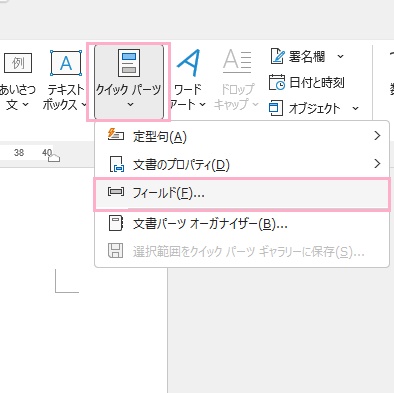
Task: Open the 定型句(A) submenu
Action: click(x=242, y=136)
